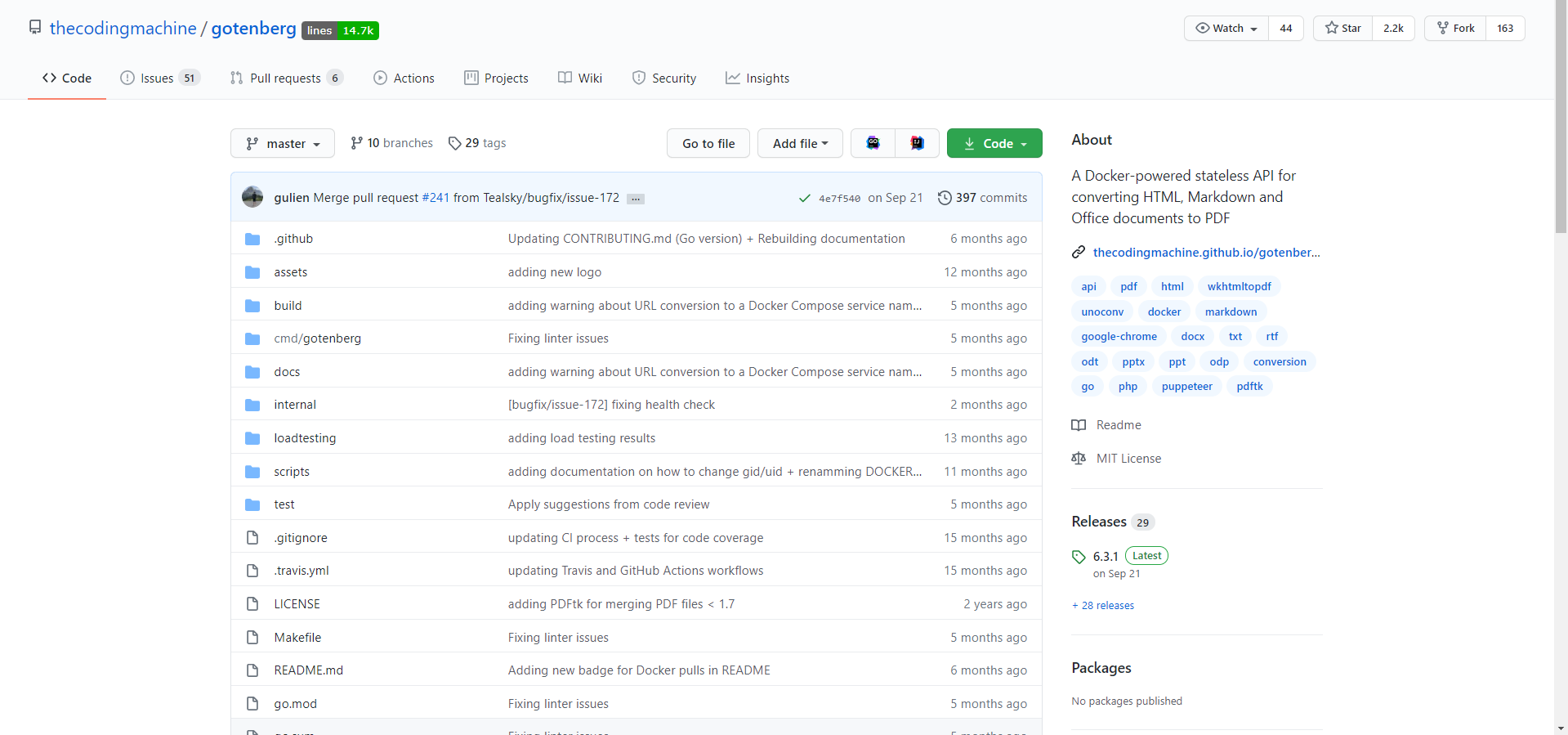This screenshot has width=1568, height=735.
Task: View the 10 branches link
Action: tap(391, 143)
